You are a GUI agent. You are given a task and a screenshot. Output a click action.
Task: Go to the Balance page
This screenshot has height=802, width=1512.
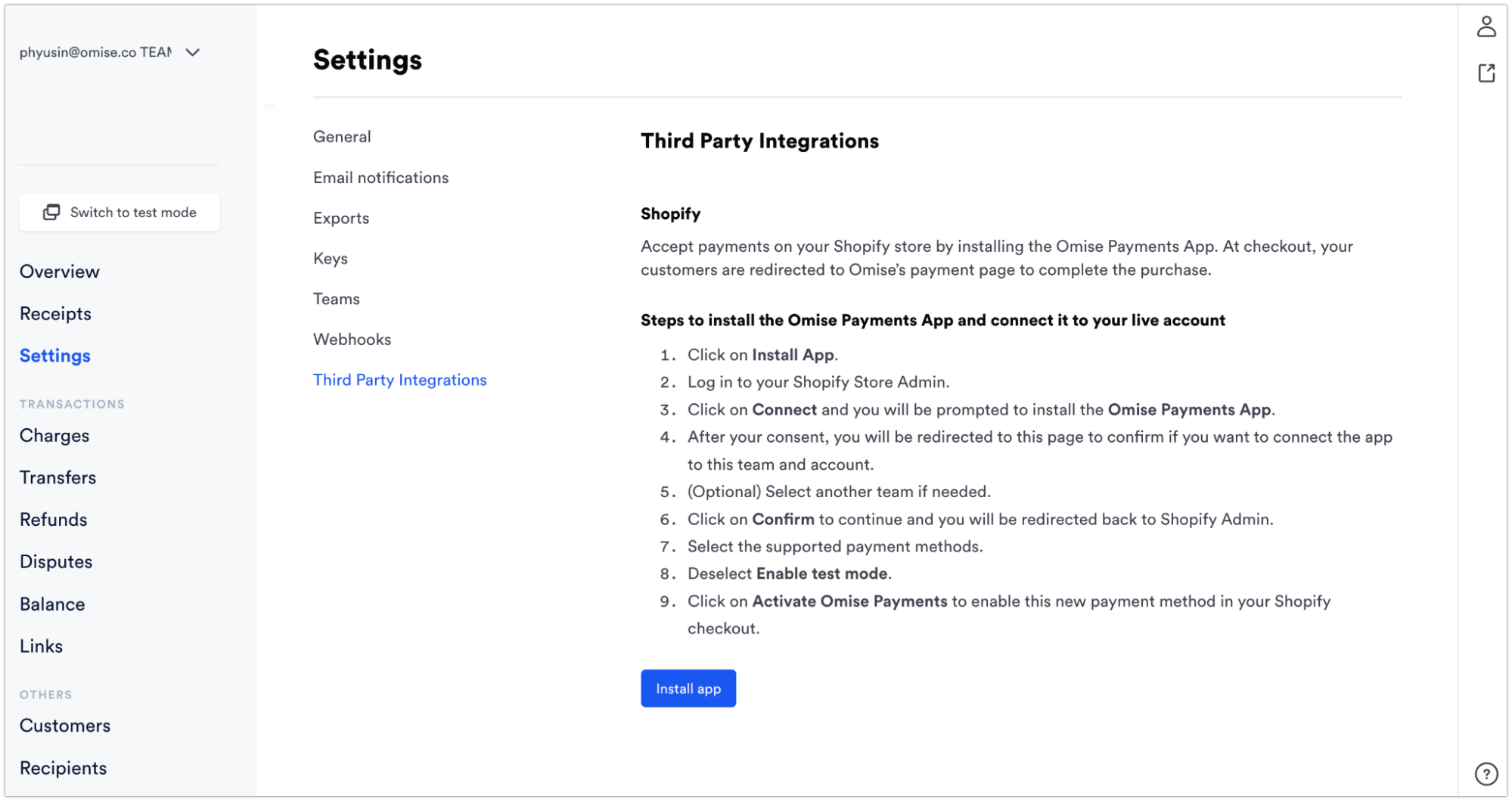coord(51,604)
